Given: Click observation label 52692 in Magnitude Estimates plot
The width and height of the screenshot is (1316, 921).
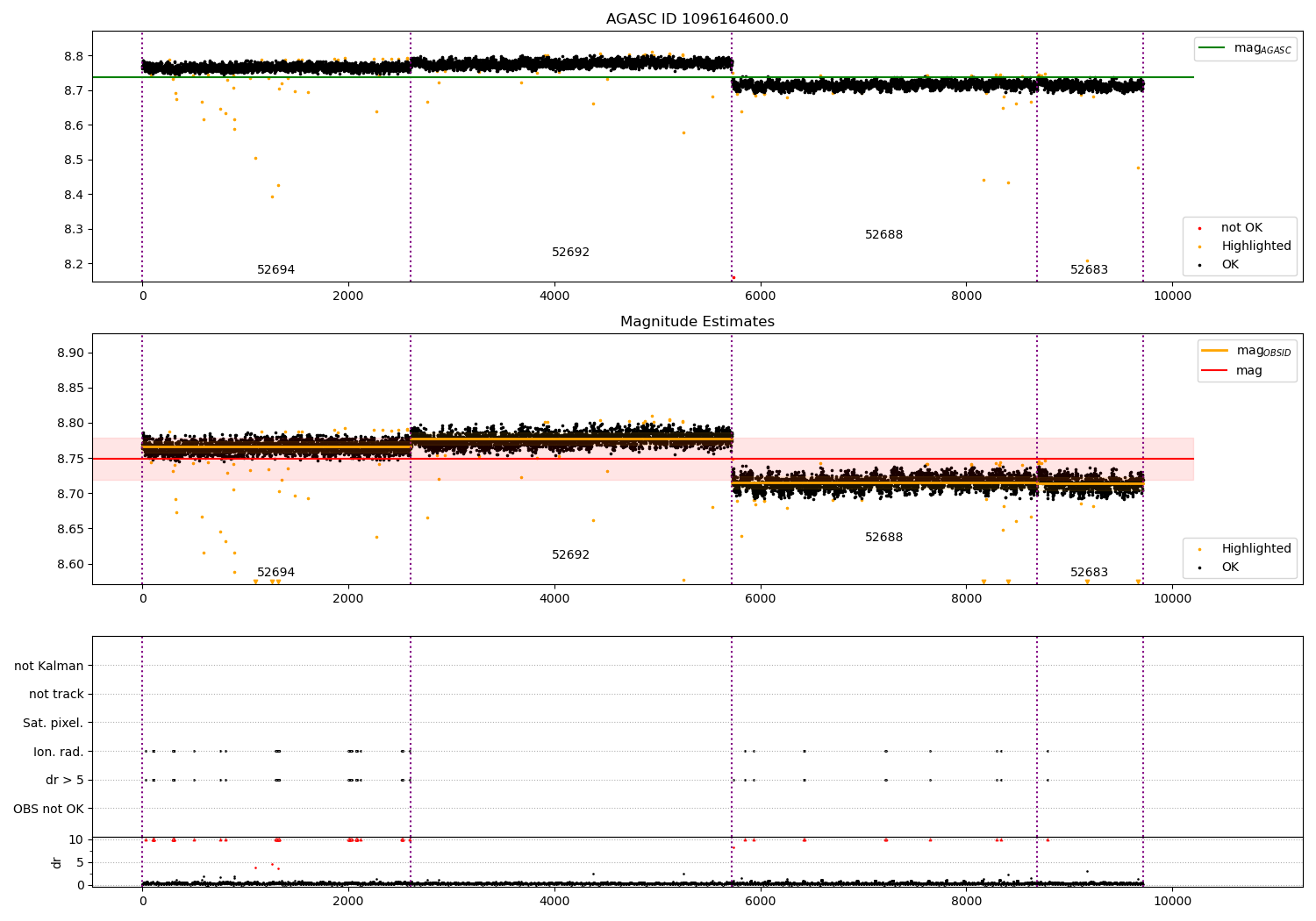Looking at the screenshot, I should point(570,555).
